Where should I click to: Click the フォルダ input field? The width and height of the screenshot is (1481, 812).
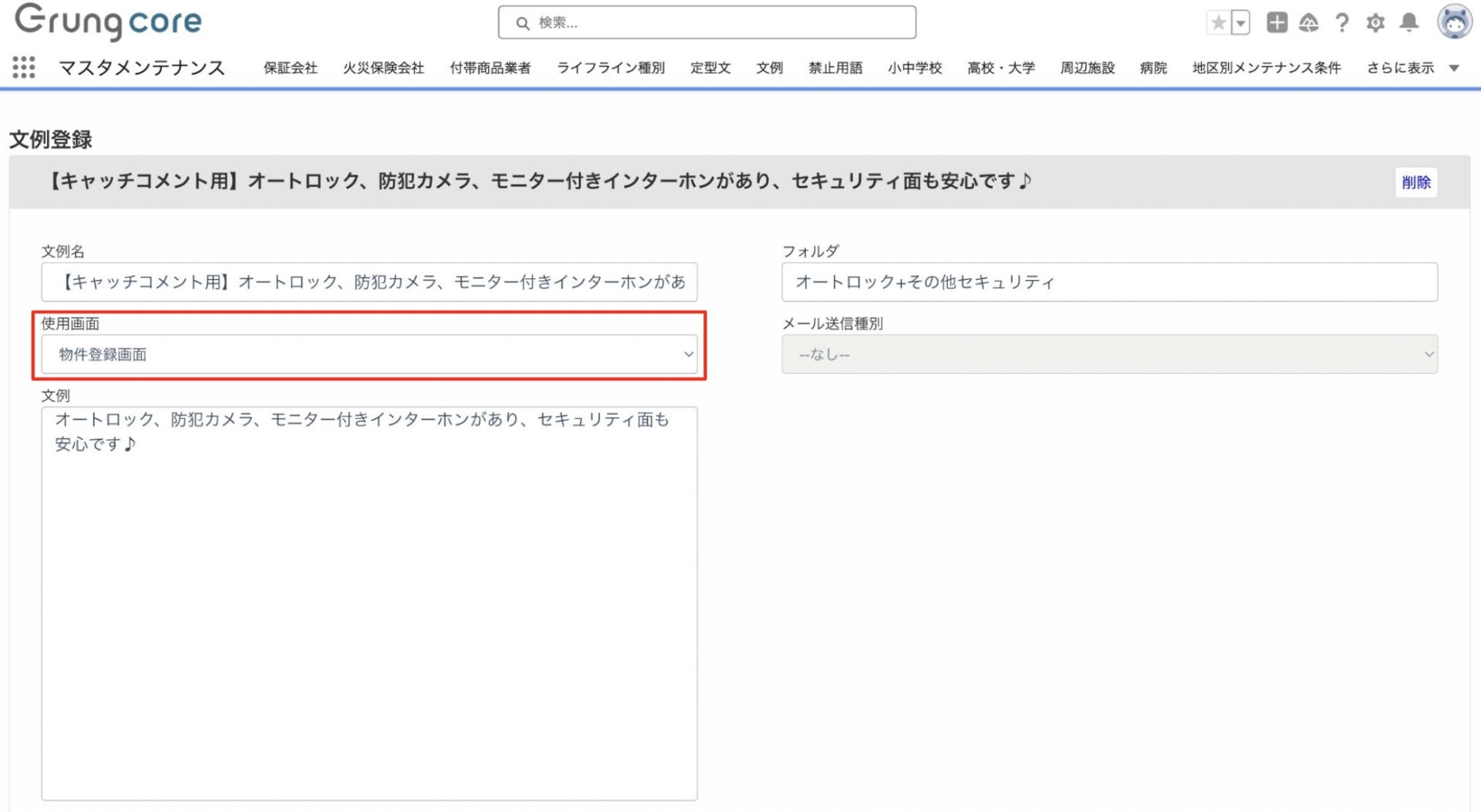(1109, 282)
